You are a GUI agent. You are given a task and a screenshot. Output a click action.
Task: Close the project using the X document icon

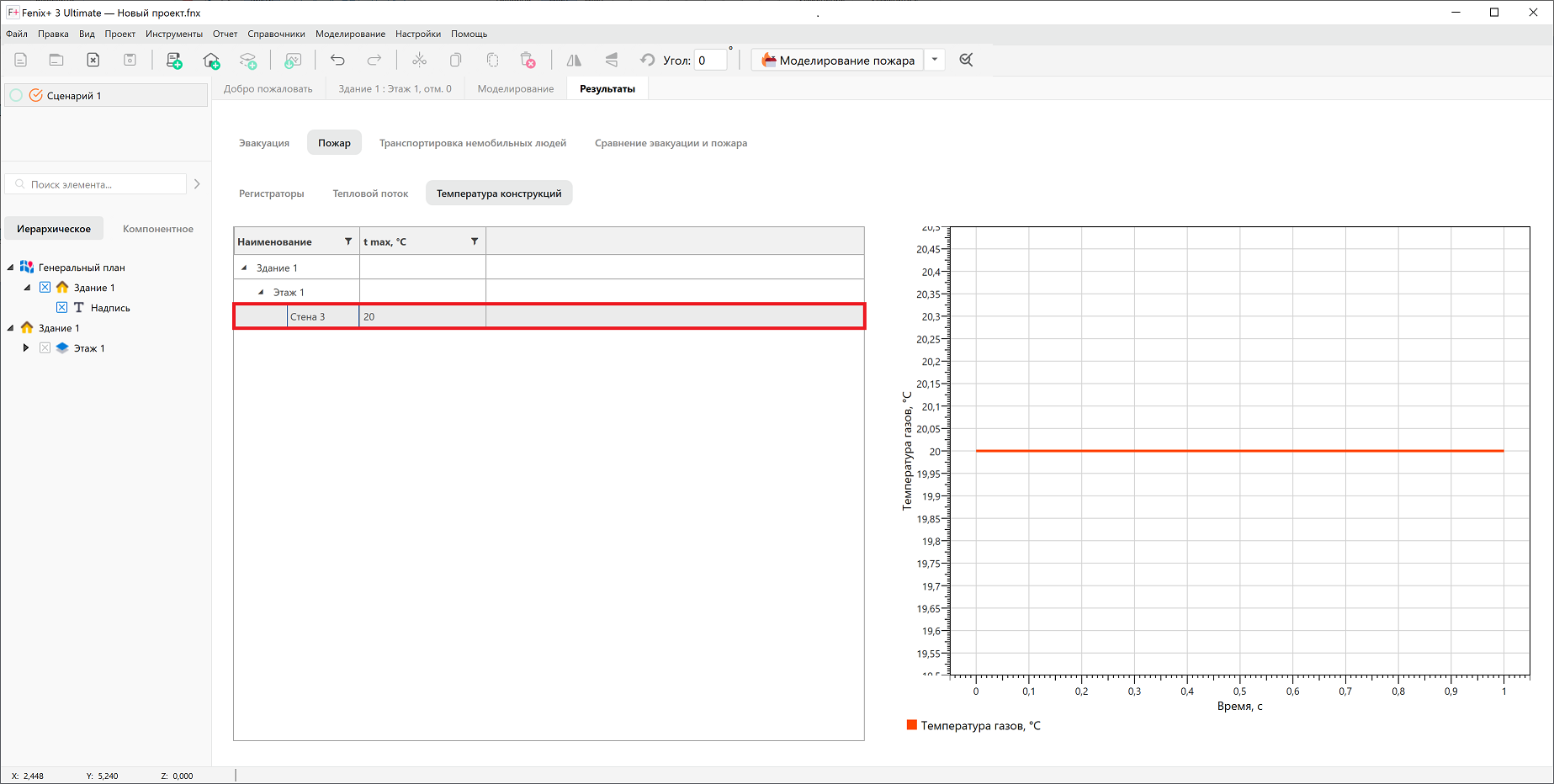click(93, 60)
